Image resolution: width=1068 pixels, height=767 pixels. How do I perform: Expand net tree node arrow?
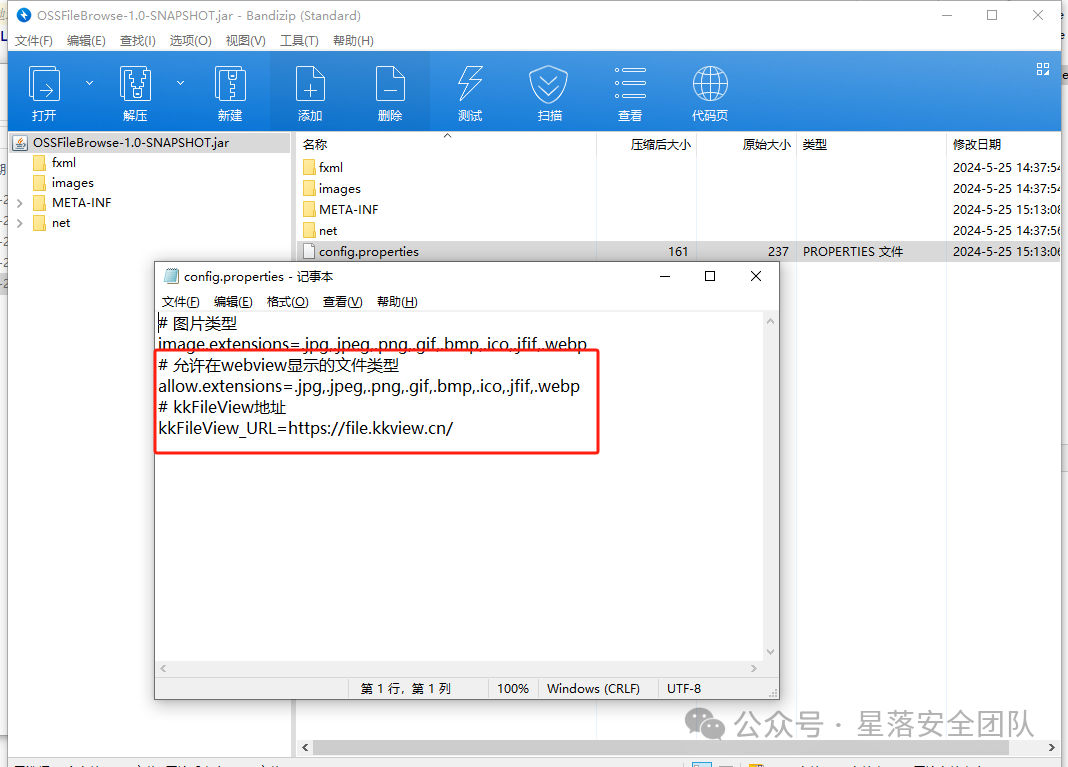(x=20, y=223)
